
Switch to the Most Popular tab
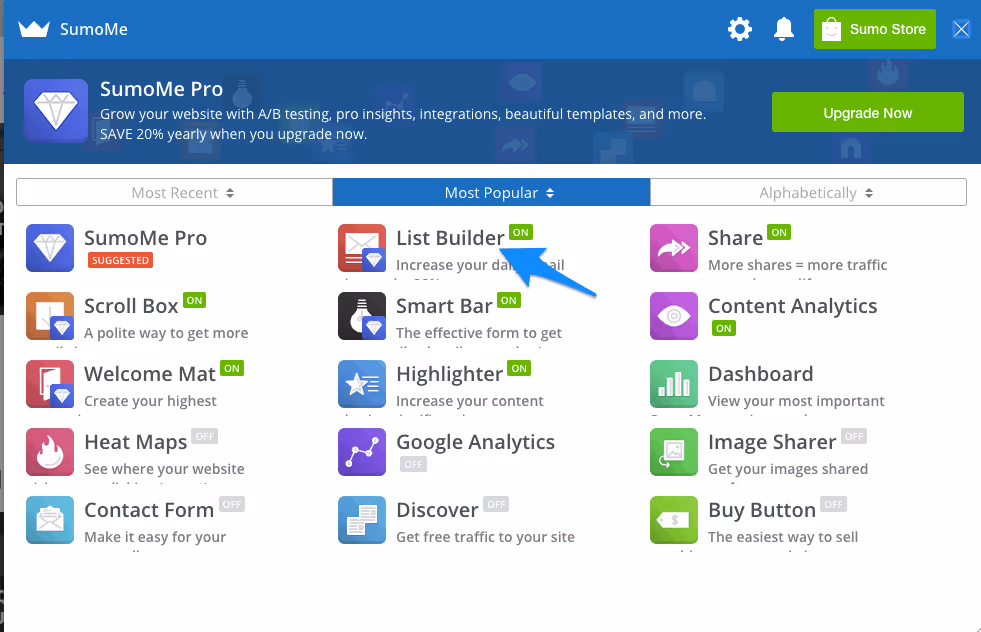point(491,192)
